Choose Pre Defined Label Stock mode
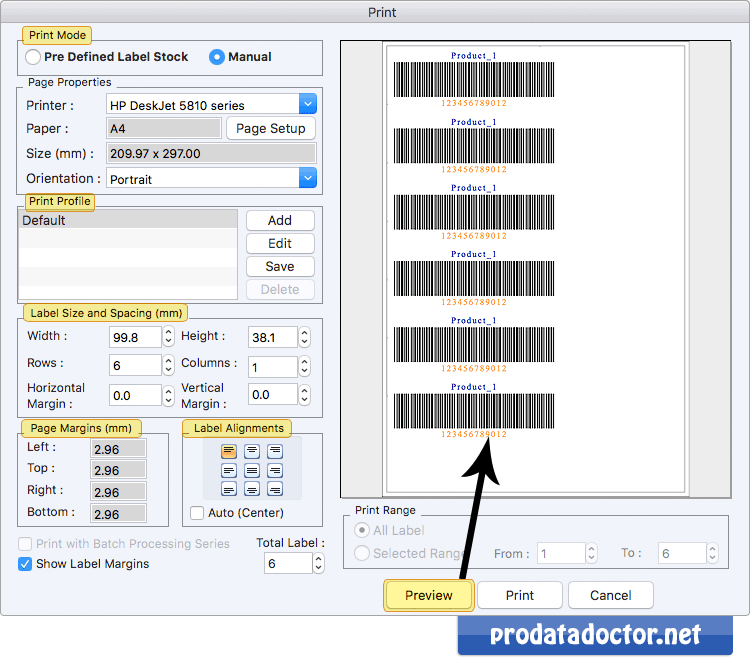This screenshot has width=750, height=657. (x=33, y=57)
